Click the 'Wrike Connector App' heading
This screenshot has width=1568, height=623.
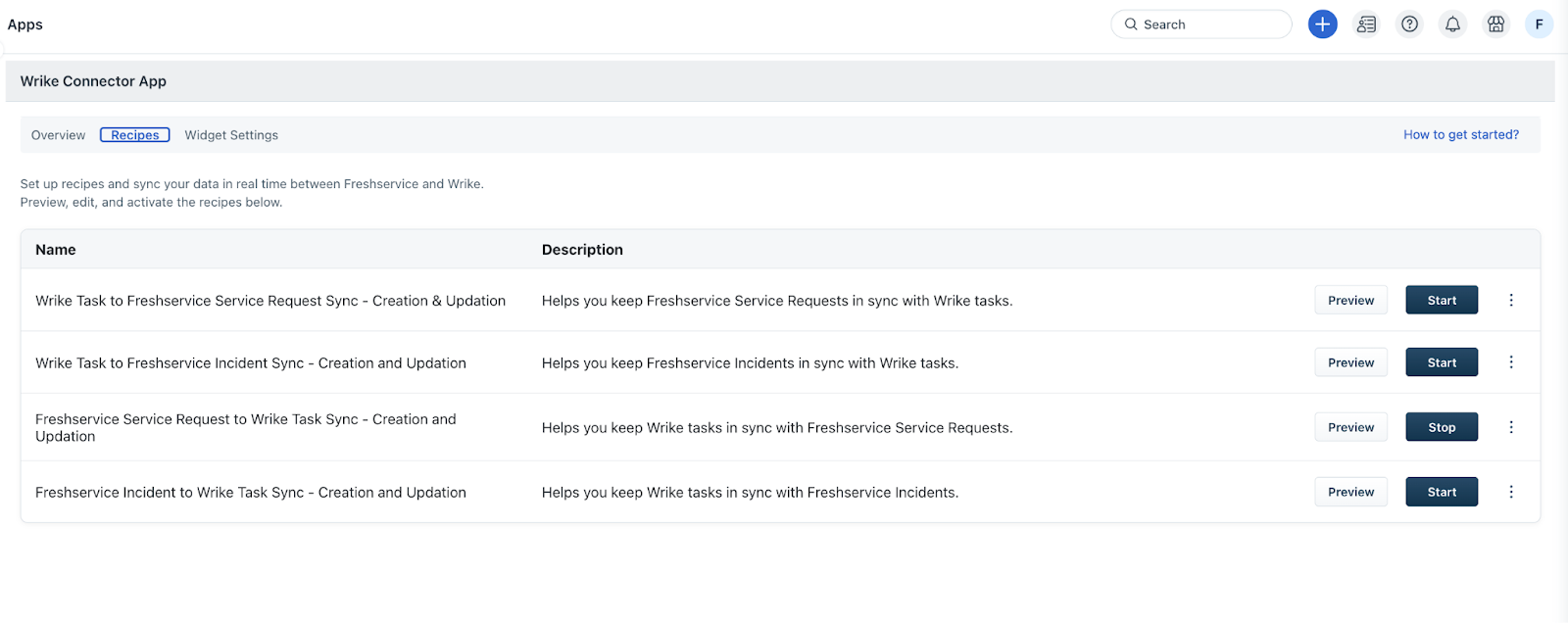click(93, 81)
